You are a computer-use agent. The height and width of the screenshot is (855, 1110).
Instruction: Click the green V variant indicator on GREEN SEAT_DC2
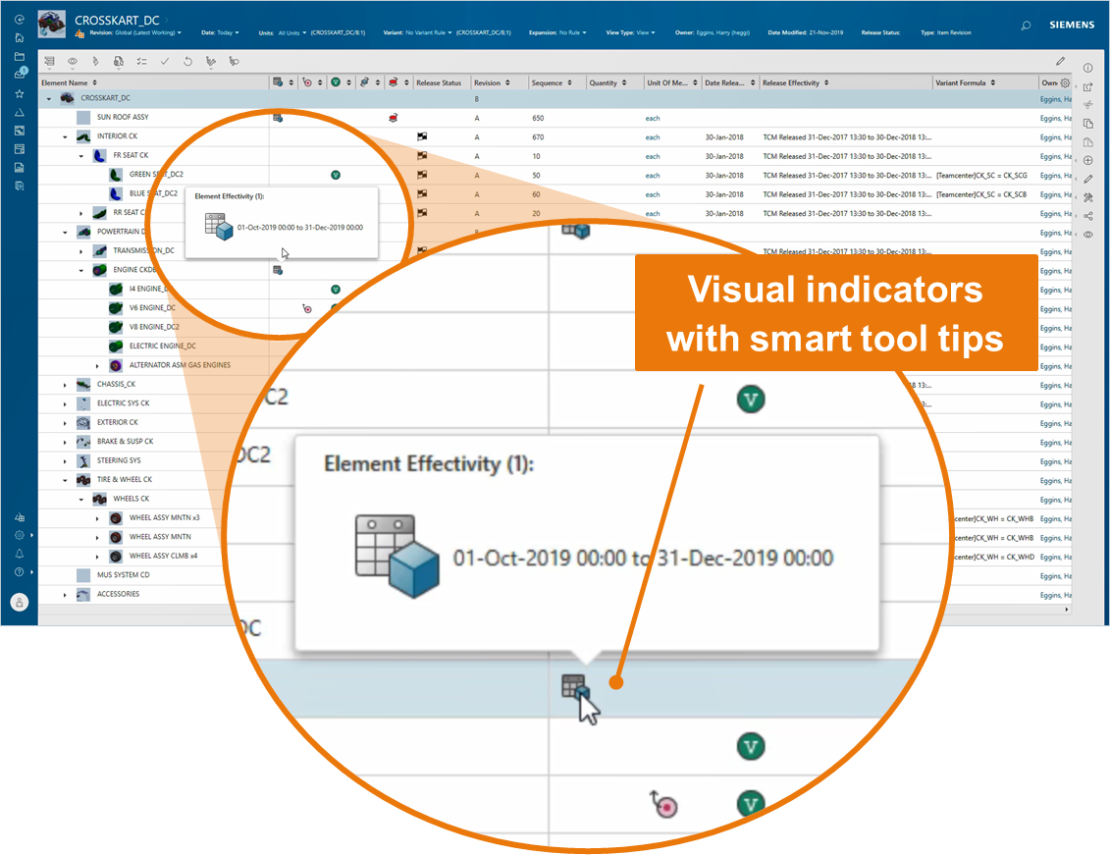334,174
